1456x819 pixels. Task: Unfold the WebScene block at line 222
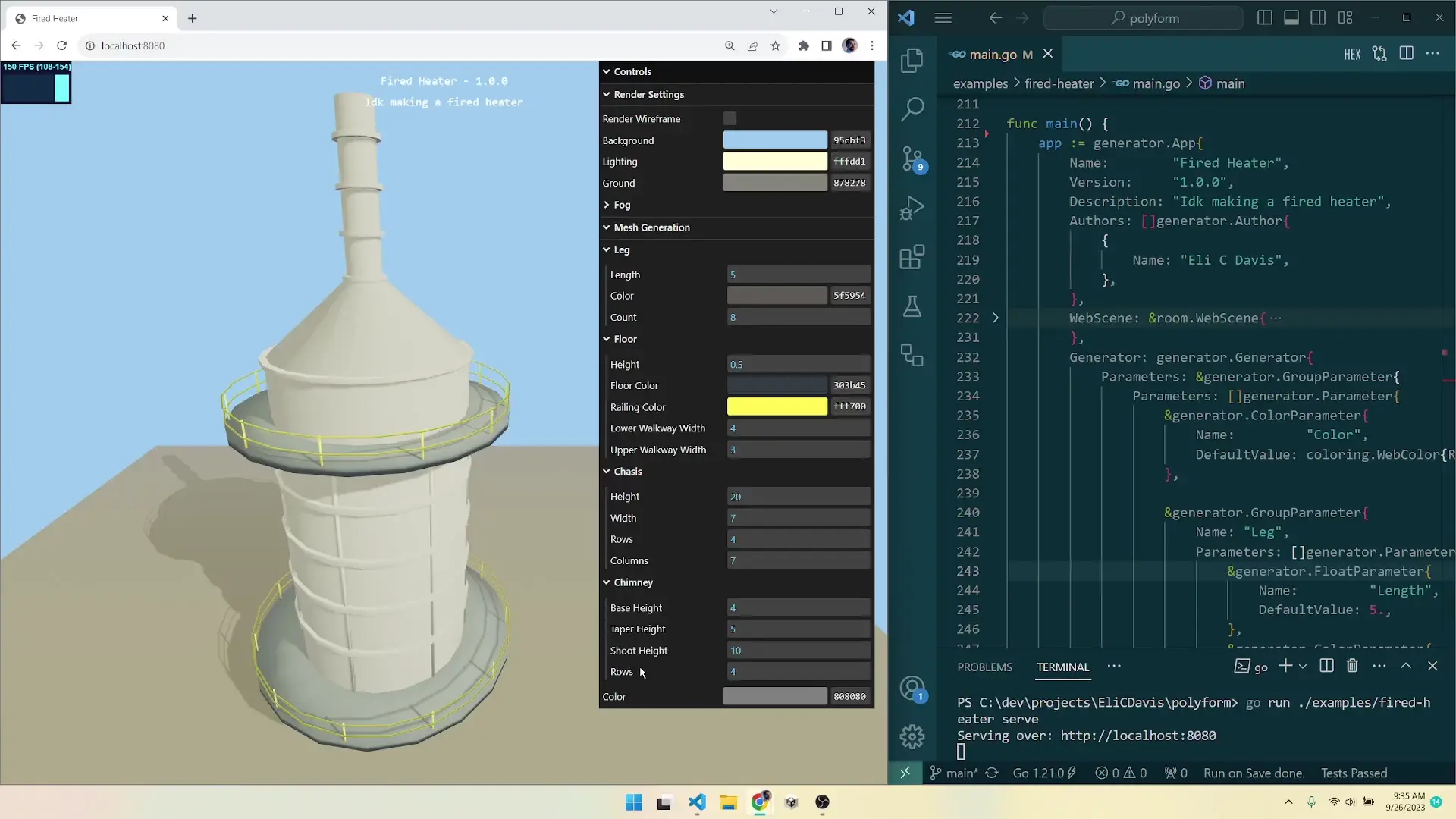click(996, 318)
